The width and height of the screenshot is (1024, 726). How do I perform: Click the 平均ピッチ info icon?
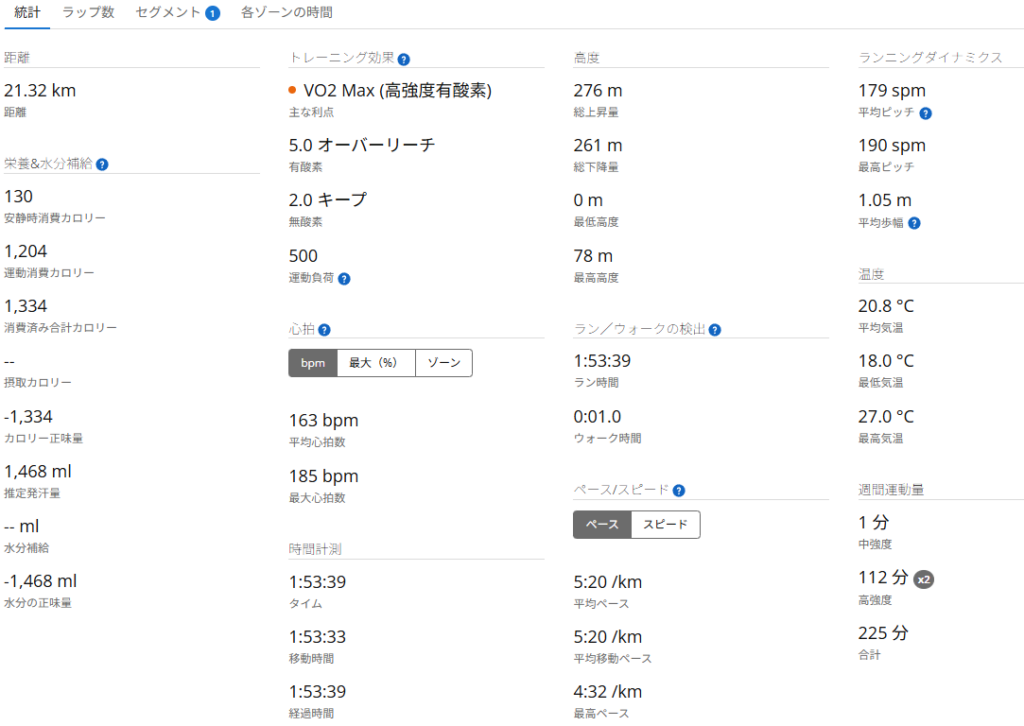926,114
